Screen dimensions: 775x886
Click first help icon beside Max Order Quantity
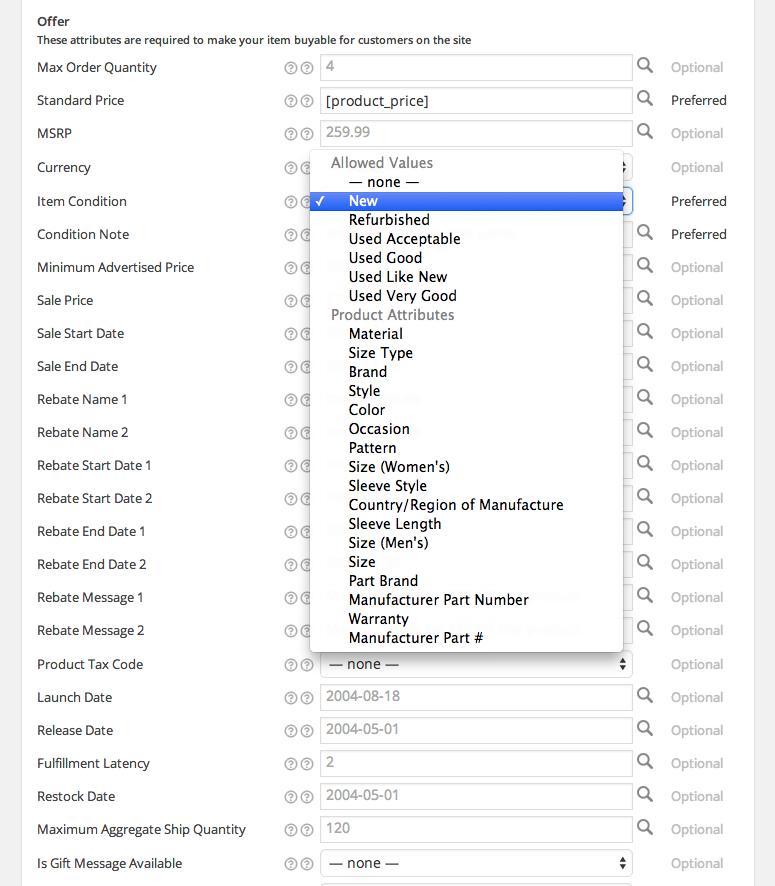point(290,68)
